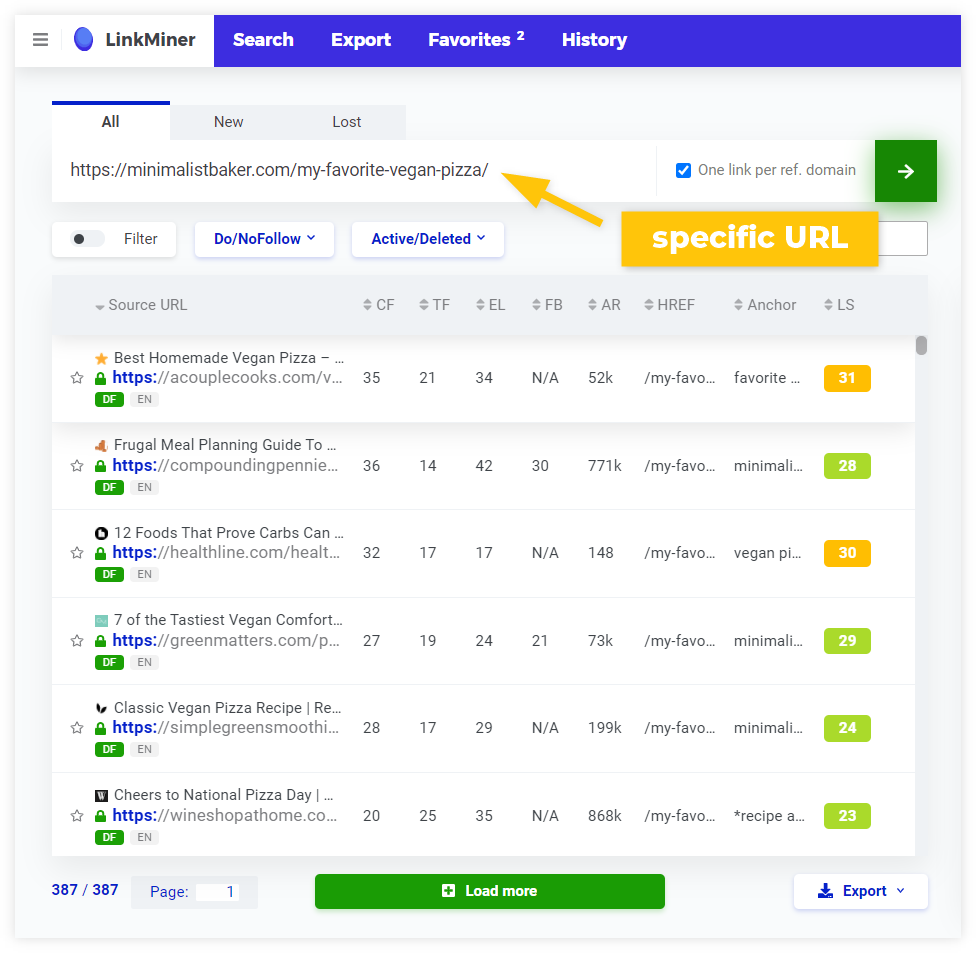Viewport: 976px width, 953px height.
Task: Click the LS score 28 badge
Action: pos(847,466)
